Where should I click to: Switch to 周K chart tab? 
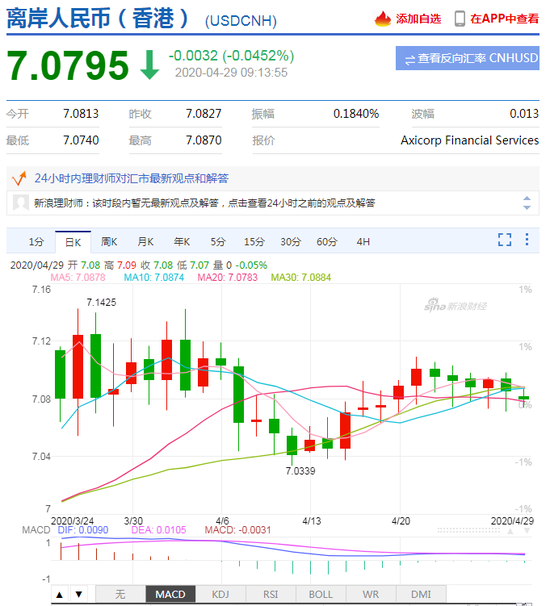pyautogui.click(x=109, y=242)
